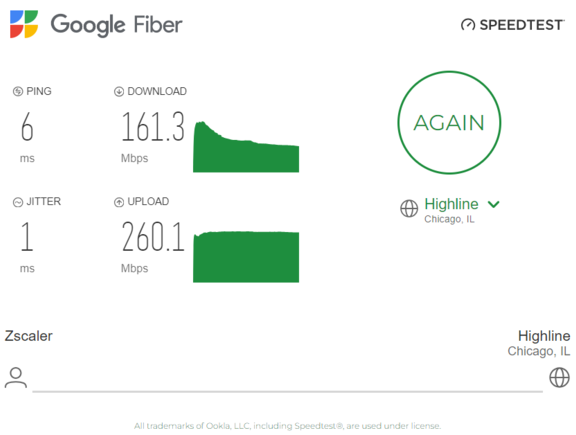Click the user profile icon under Zscaler
The width and height of the screenshot is (576, 435).
16,377
